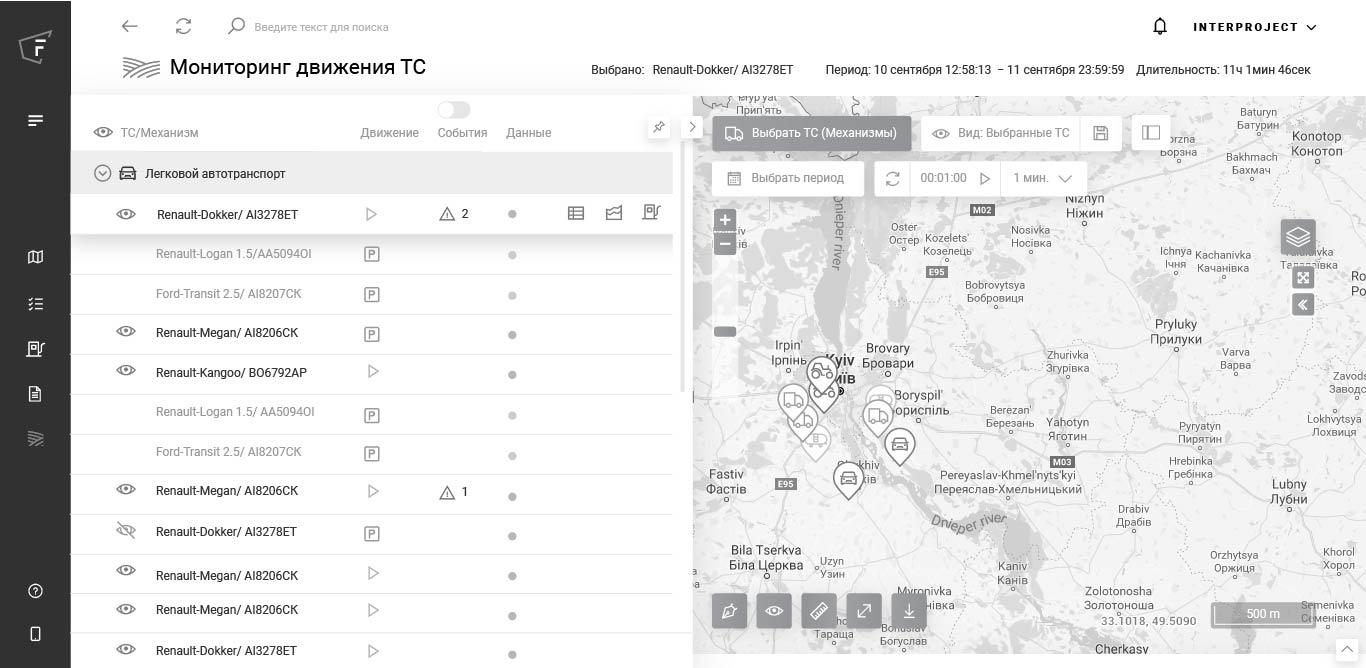The height and width of the screenshot is (668, 1366).
Task: Open the Вид: Выбранные ТС view selector
Action: pos(1001,133)
